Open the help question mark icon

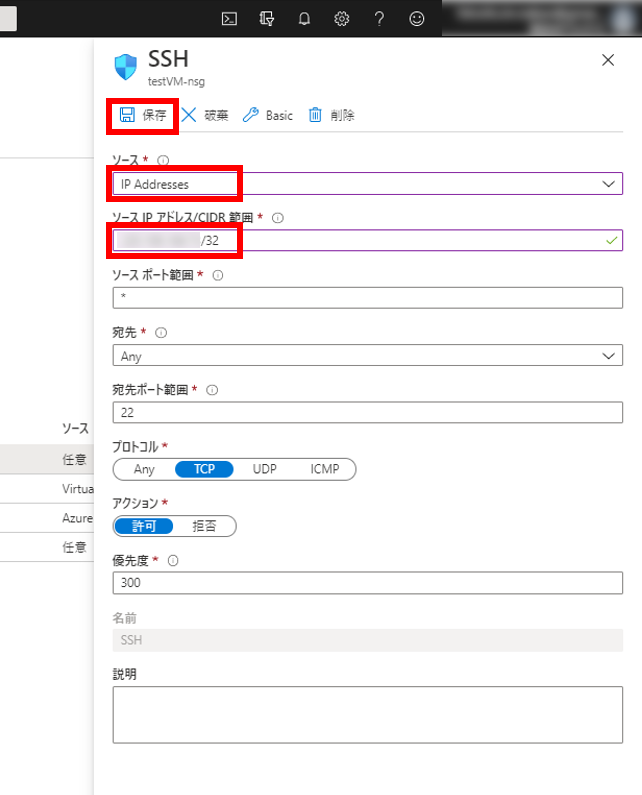pyautogui.click(x=379, y=18)
